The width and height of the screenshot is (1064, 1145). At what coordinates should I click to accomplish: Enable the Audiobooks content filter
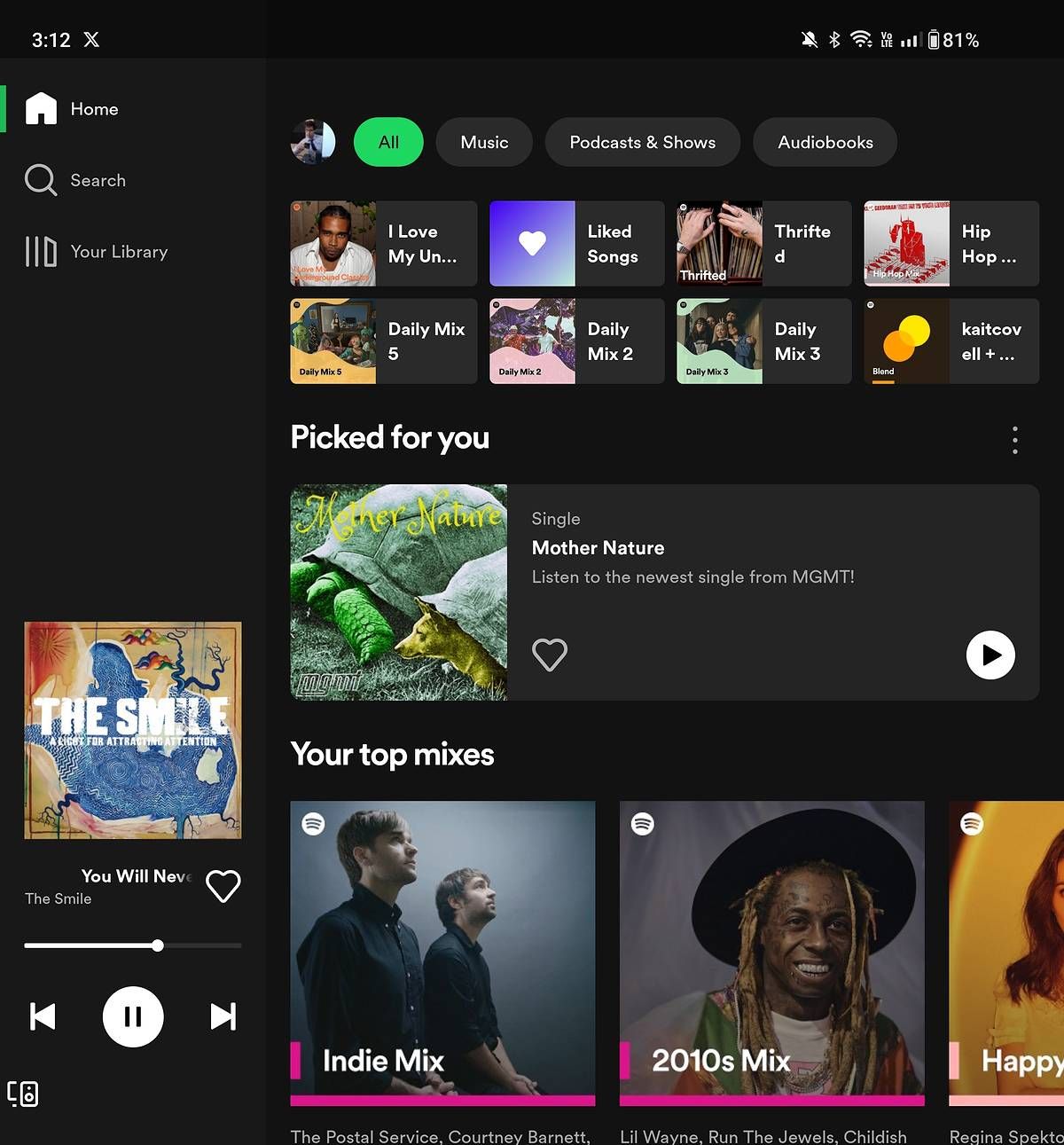[x=824, y=142]
